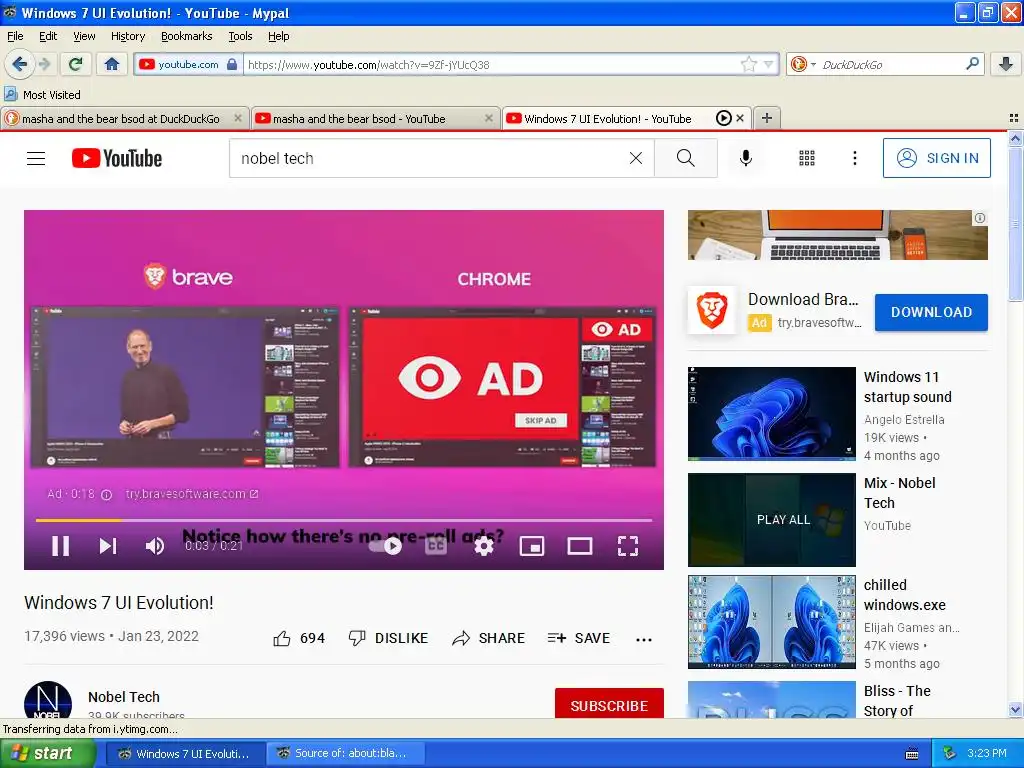Click the ad info icon next to Ad 0:18

106,494
